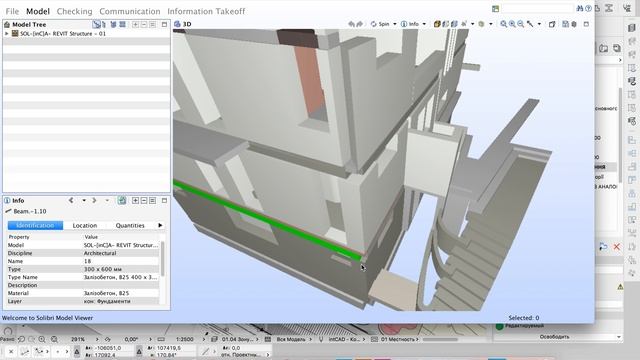The image size is (640, 360).
Task: Click the zoom to fit magnifier icon
Action: (x=504, y=24)
